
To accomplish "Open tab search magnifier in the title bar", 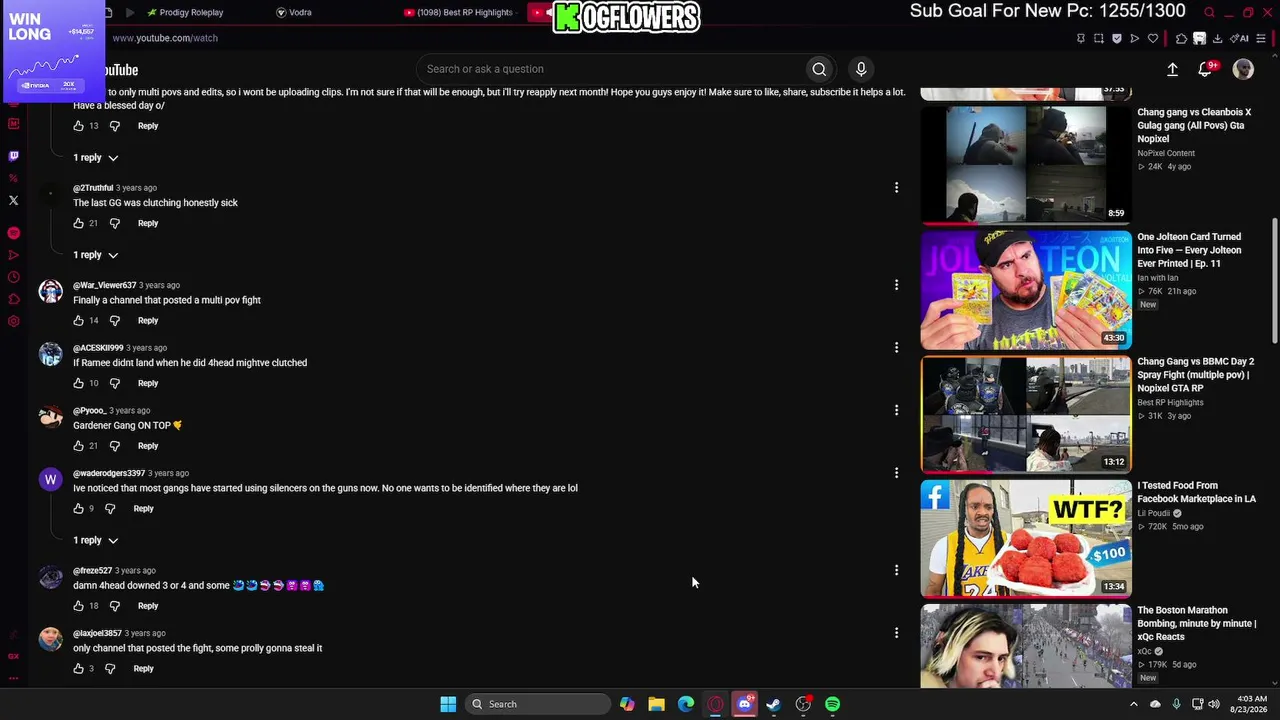I will pos(1209,12).
